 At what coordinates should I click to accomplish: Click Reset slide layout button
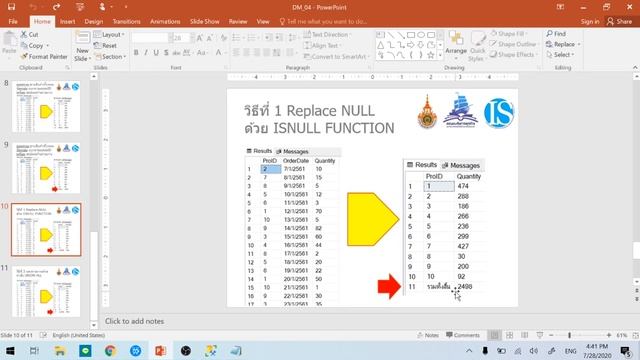coord(106,46)
